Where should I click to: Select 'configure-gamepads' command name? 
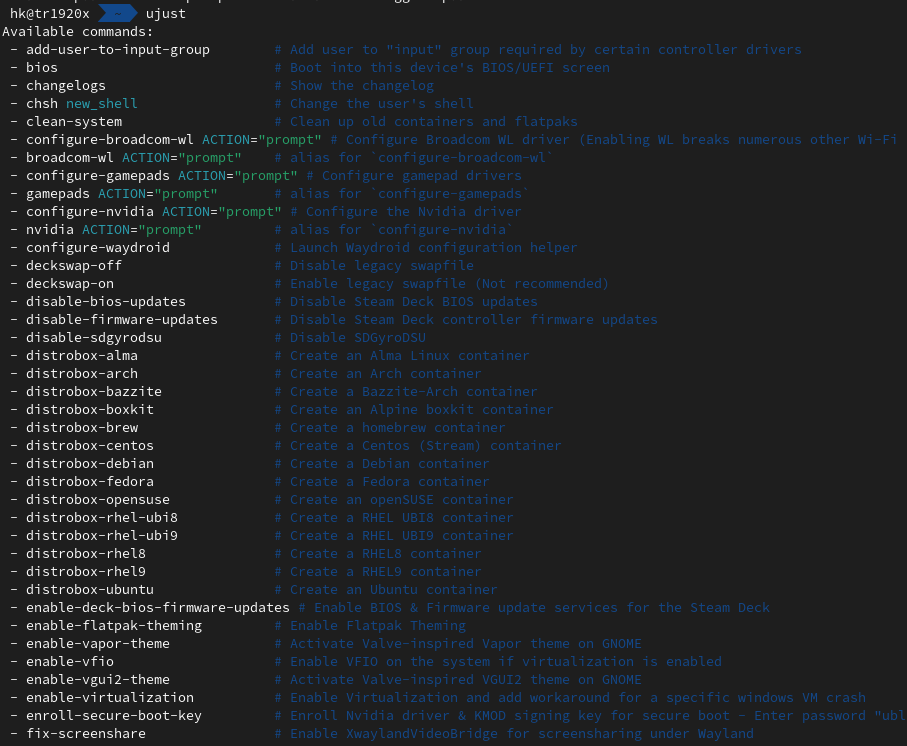98,175
